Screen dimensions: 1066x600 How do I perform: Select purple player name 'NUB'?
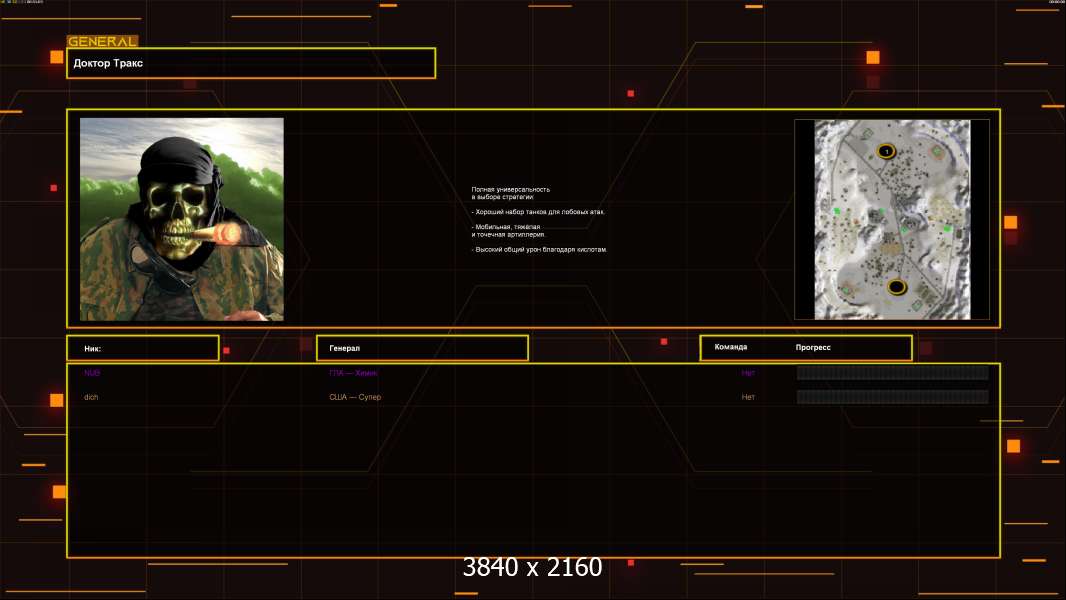pyautogui.click(x=92, y=372)
